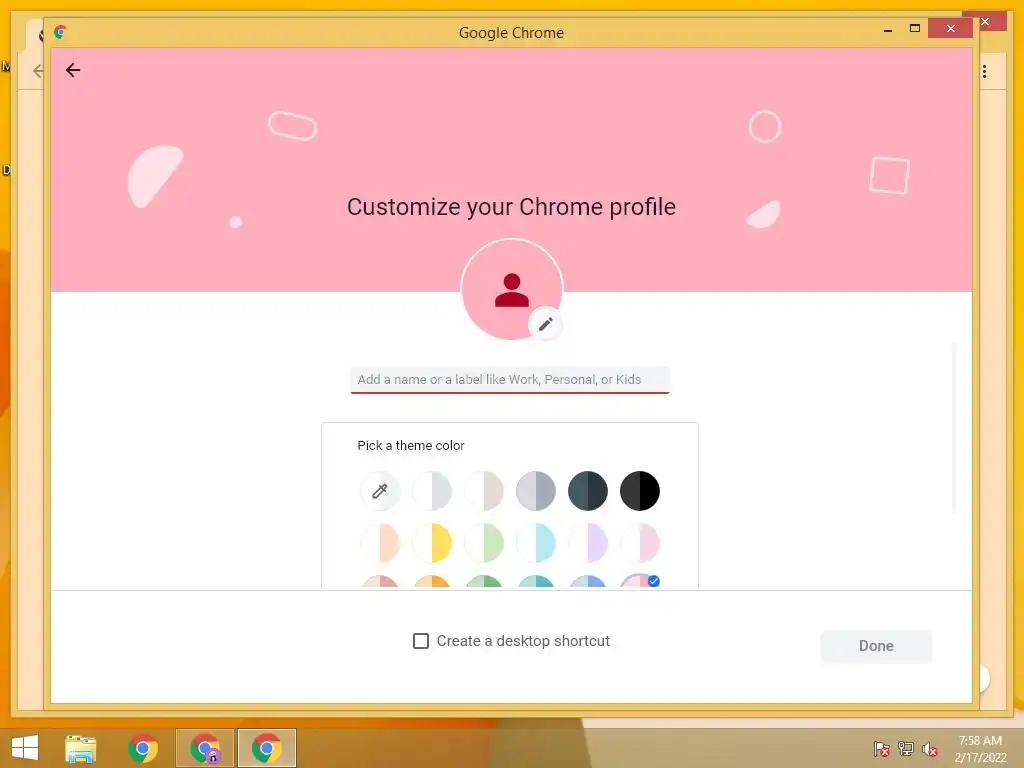
Task: Open the Windows Start button
Action: click(x=25, y=748)
